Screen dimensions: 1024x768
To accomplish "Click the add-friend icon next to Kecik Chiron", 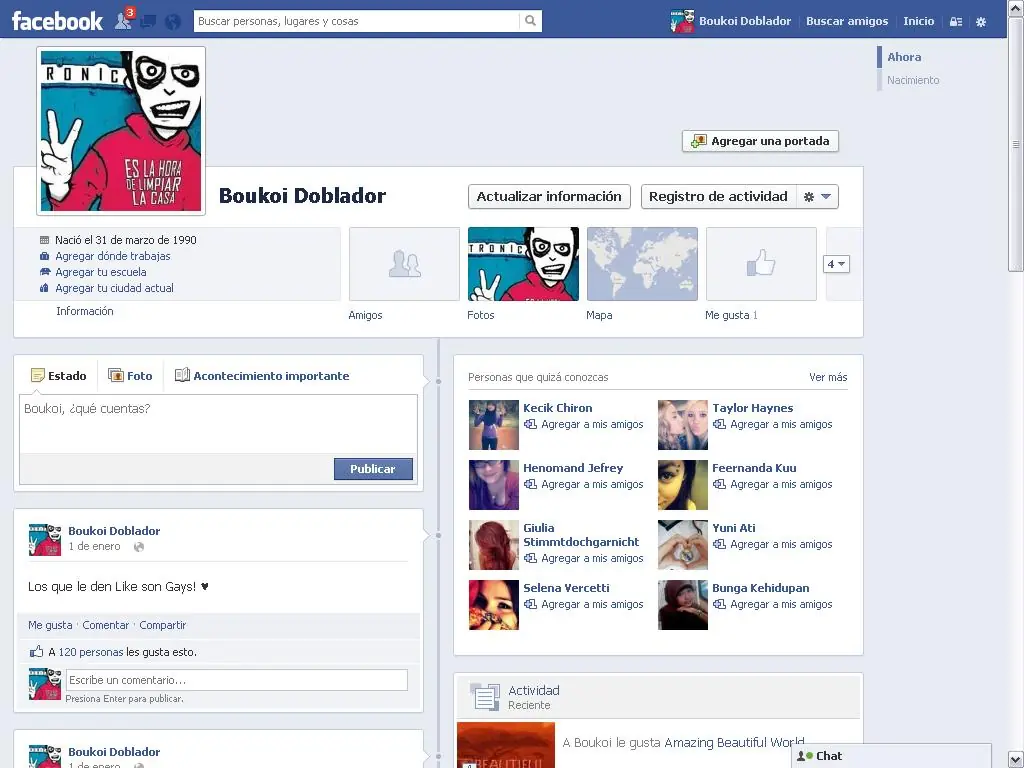I will pos(530,424).
